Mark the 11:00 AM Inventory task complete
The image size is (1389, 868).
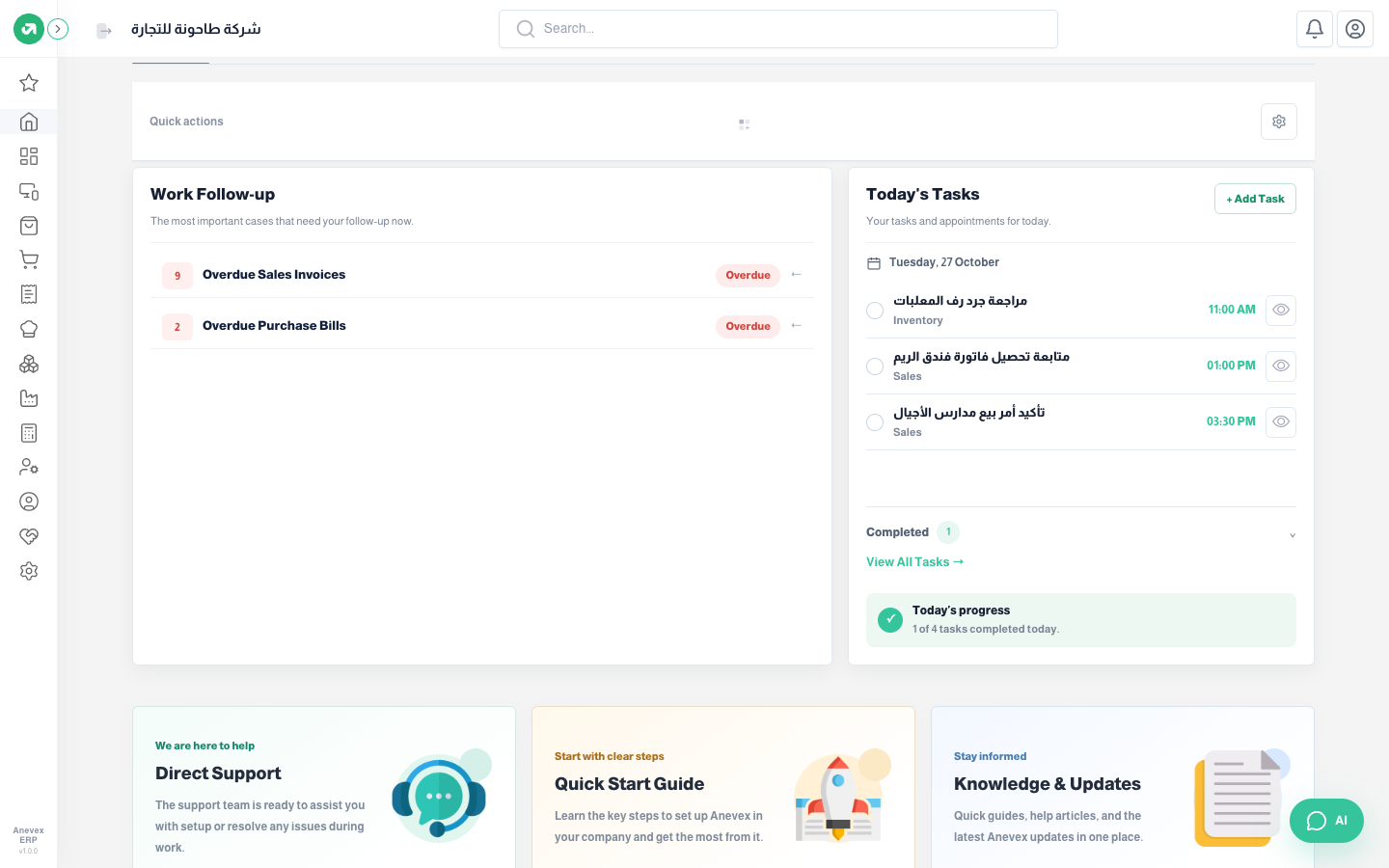[x=875, y=311]
